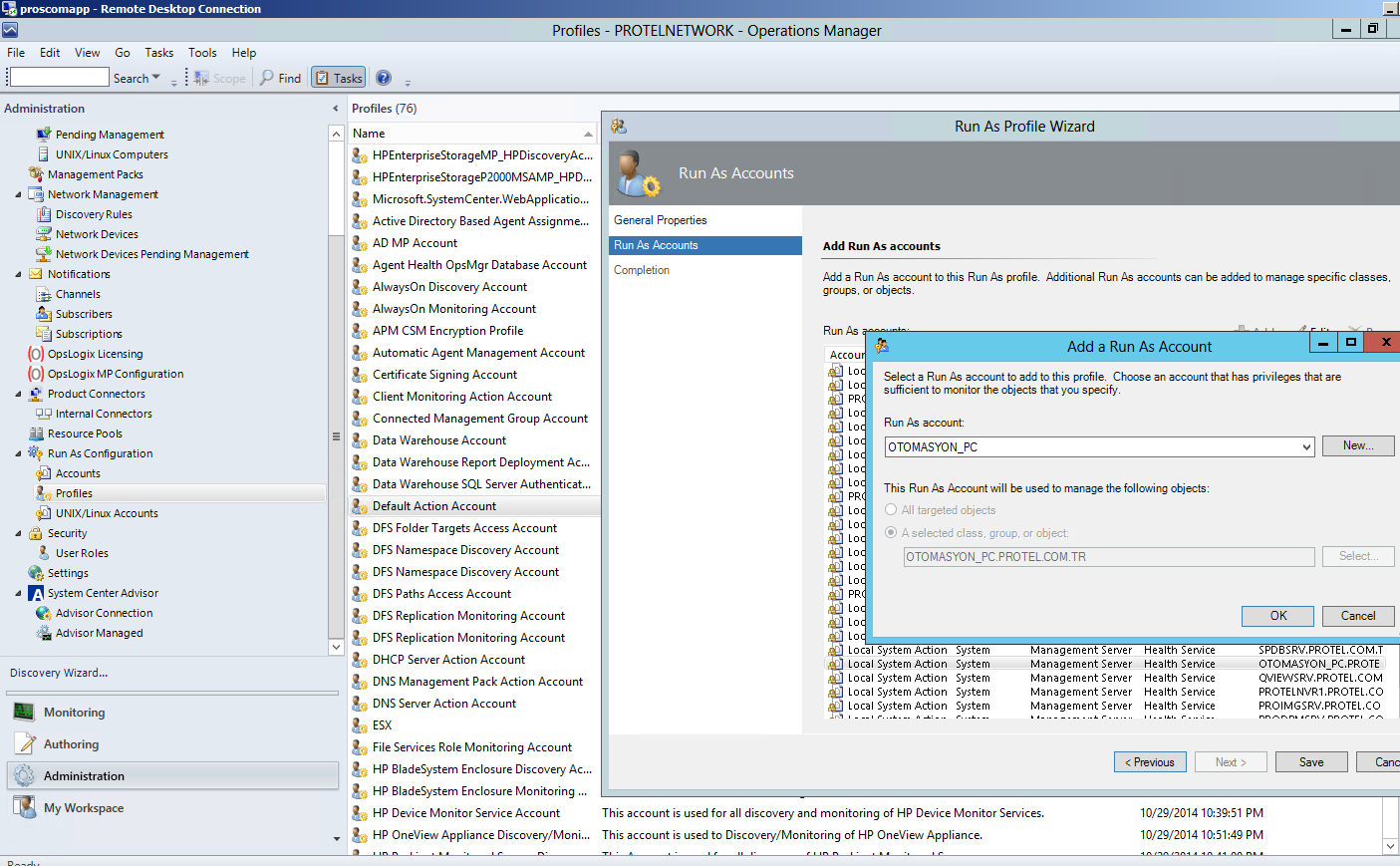This screenshot has width=1400, height=866.
Task: Collapse the Network Management tree node
Action: click(18, 195)
